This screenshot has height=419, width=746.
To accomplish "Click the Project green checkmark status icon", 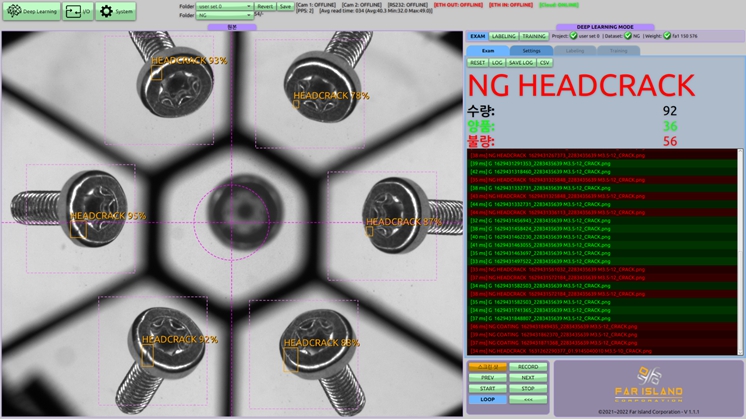I will tap(573, 36).
